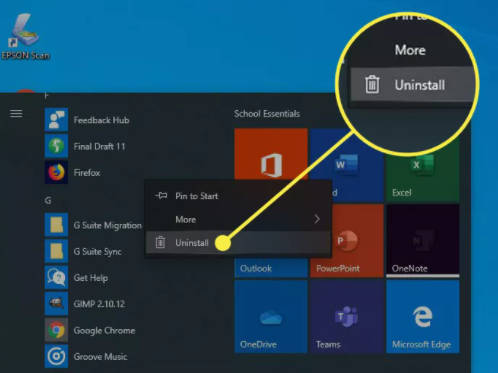Click the Feedback Hub label
This screenshot has height=373, width=498.
(x=101, y=120)
